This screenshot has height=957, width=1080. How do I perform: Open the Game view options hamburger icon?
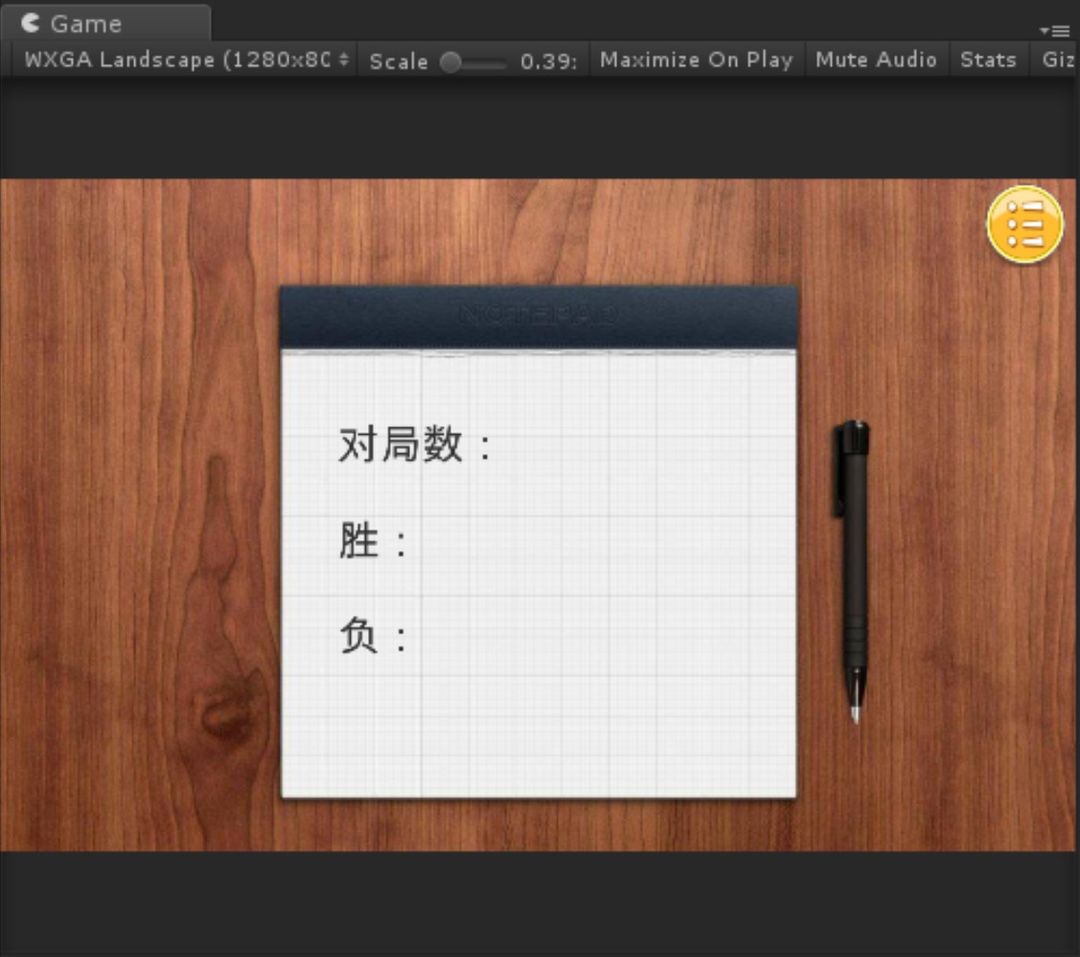point(1057,30)
